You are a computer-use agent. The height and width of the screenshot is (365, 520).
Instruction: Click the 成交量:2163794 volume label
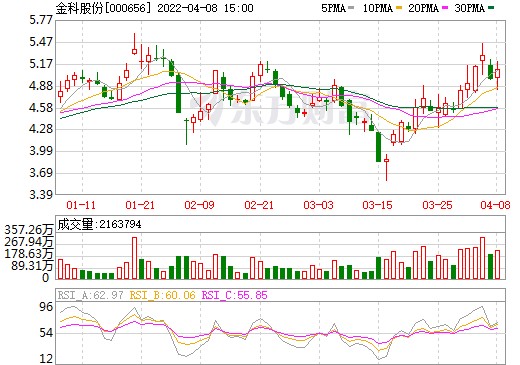click(x=99, y=224)
